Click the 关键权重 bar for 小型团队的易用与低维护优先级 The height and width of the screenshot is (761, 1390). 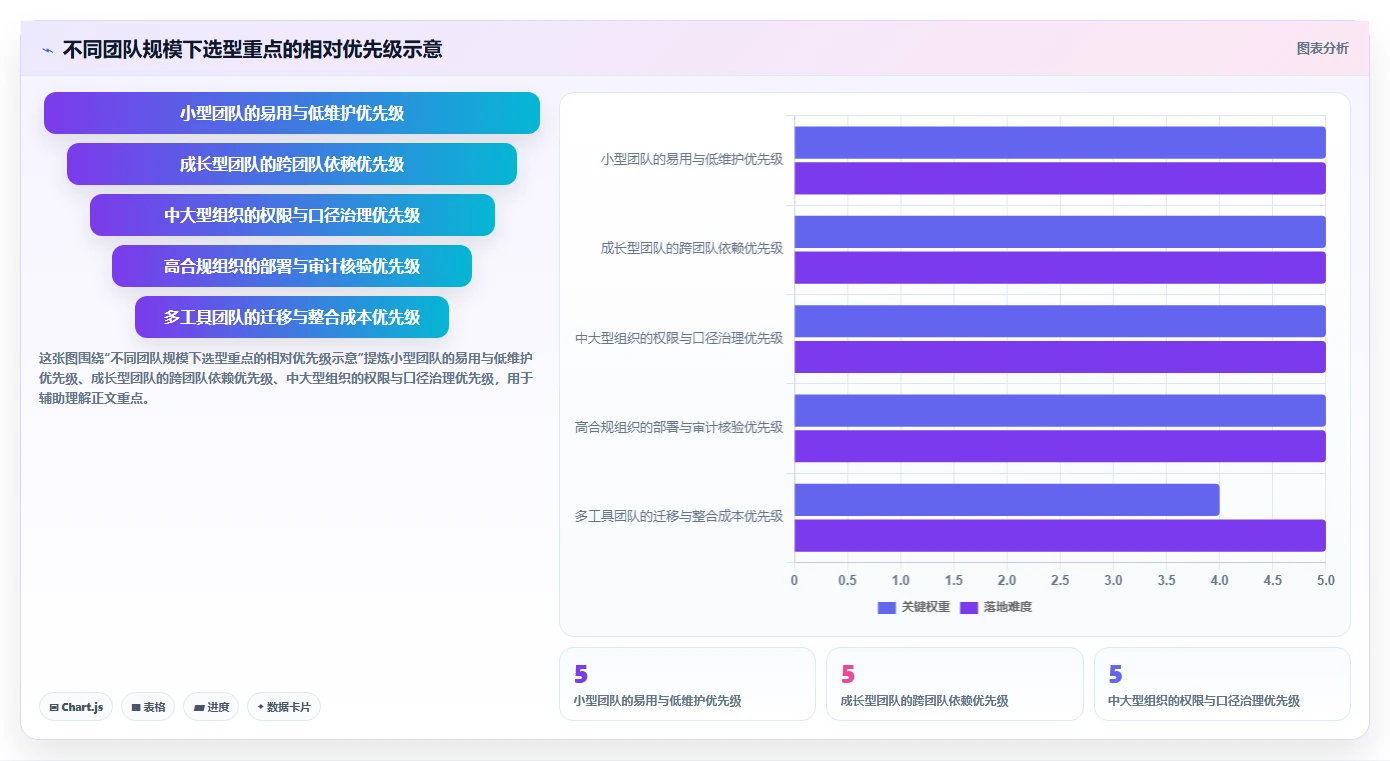[x=1060, y=142]
